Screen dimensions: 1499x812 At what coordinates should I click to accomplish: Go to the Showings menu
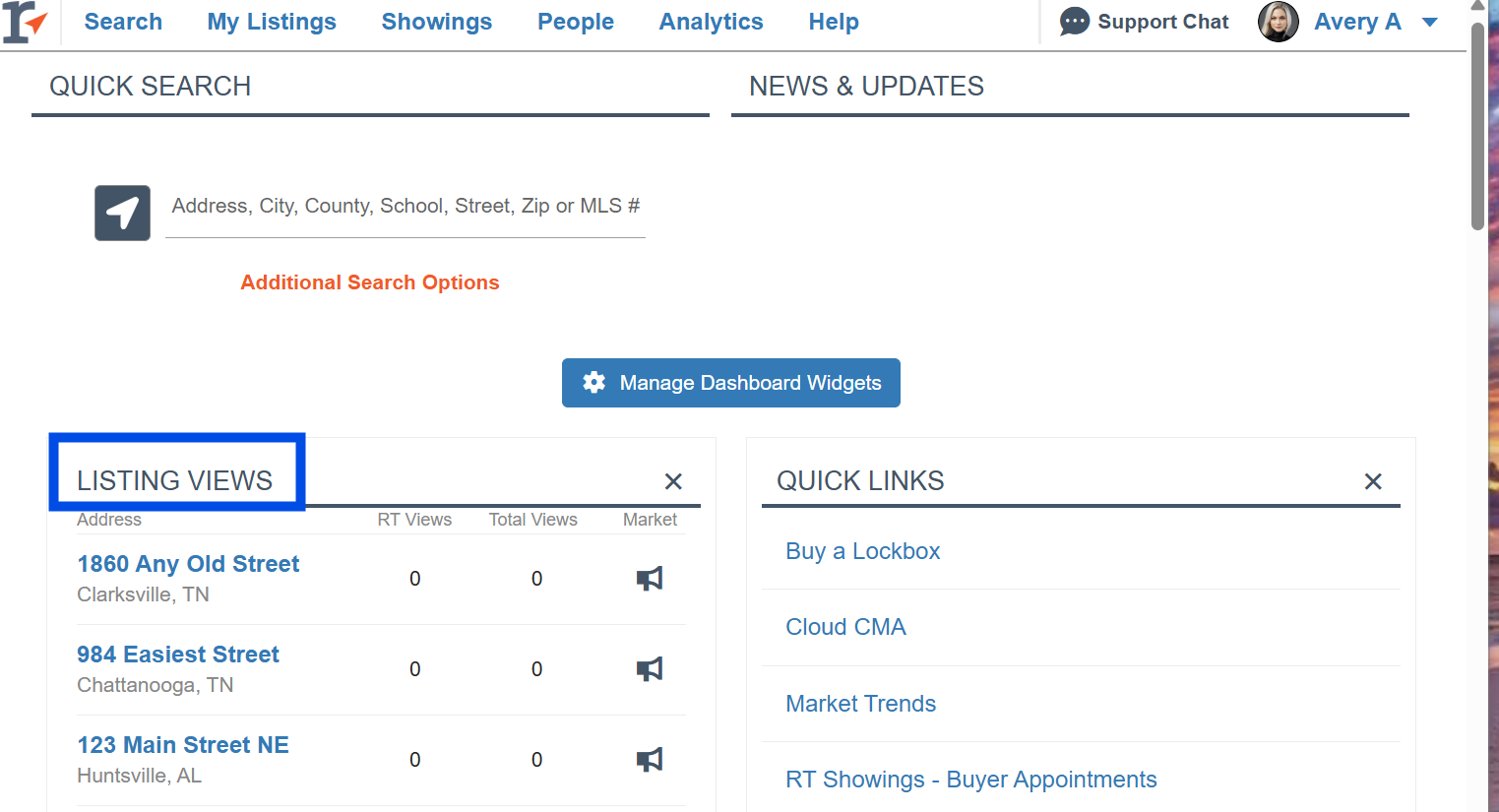(436, 22)
